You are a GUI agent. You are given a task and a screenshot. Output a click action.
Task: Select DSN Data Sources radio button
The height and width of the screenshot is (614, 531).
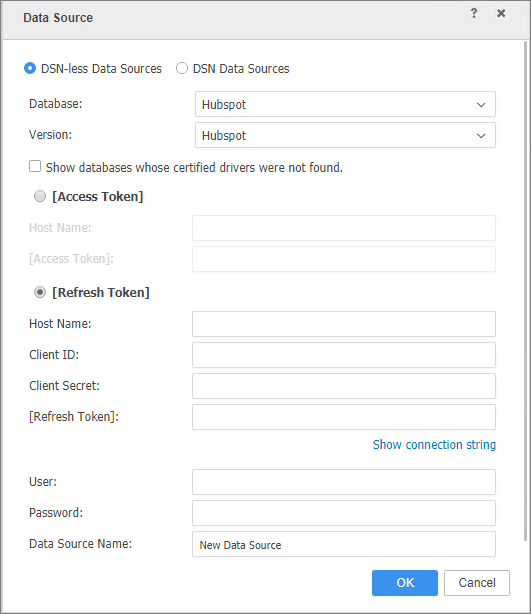182,69
